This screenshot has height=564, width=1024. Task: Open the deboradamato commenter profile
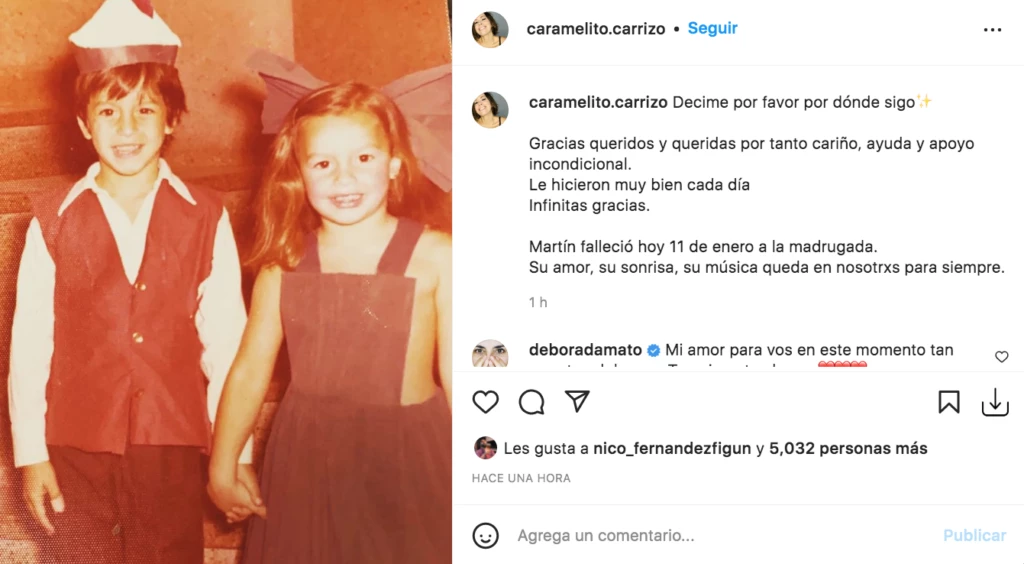click(585, 350)
